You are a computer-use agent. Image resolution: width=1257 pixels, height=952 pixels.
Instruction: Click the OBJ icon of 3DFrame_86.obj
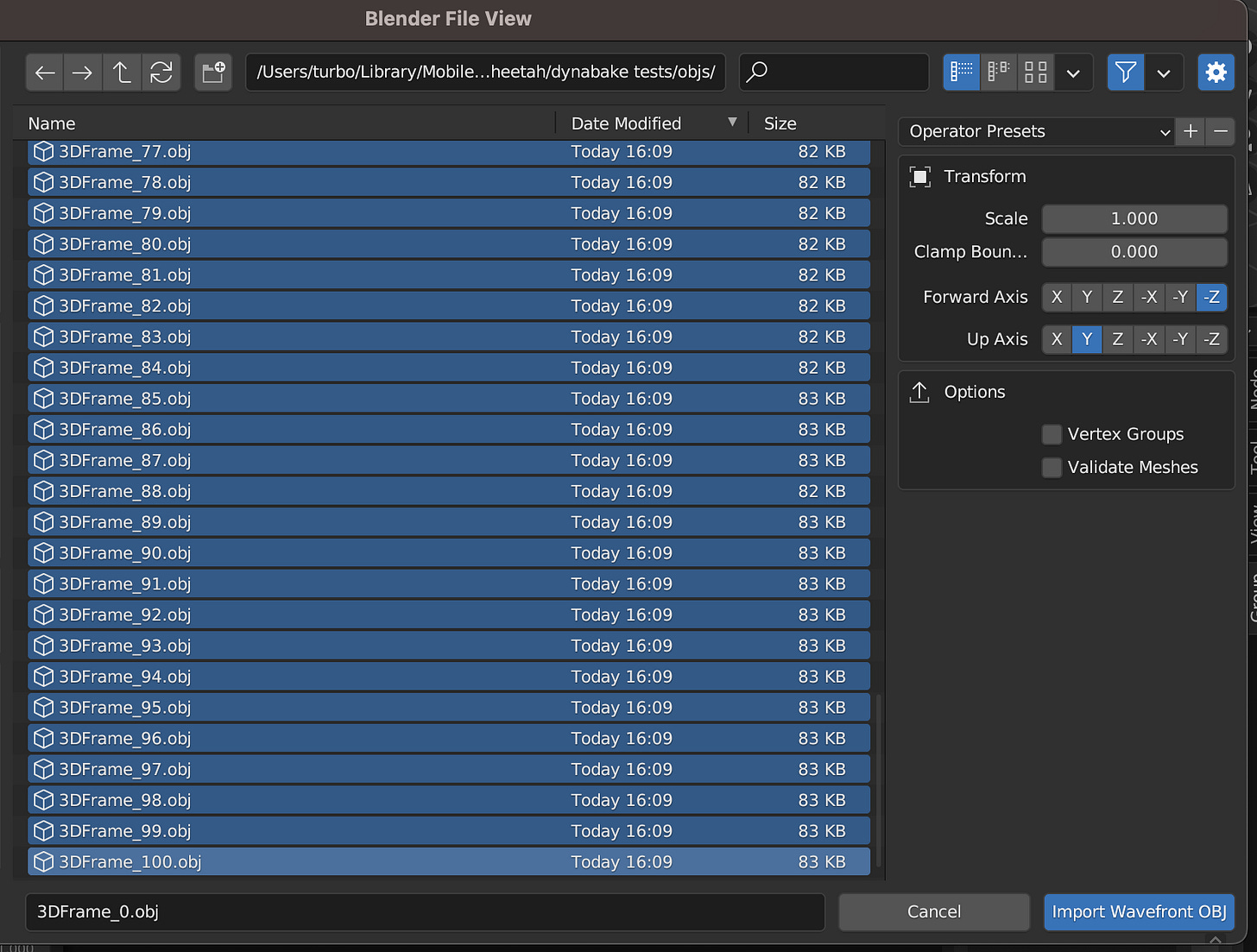tap(43, 429)
